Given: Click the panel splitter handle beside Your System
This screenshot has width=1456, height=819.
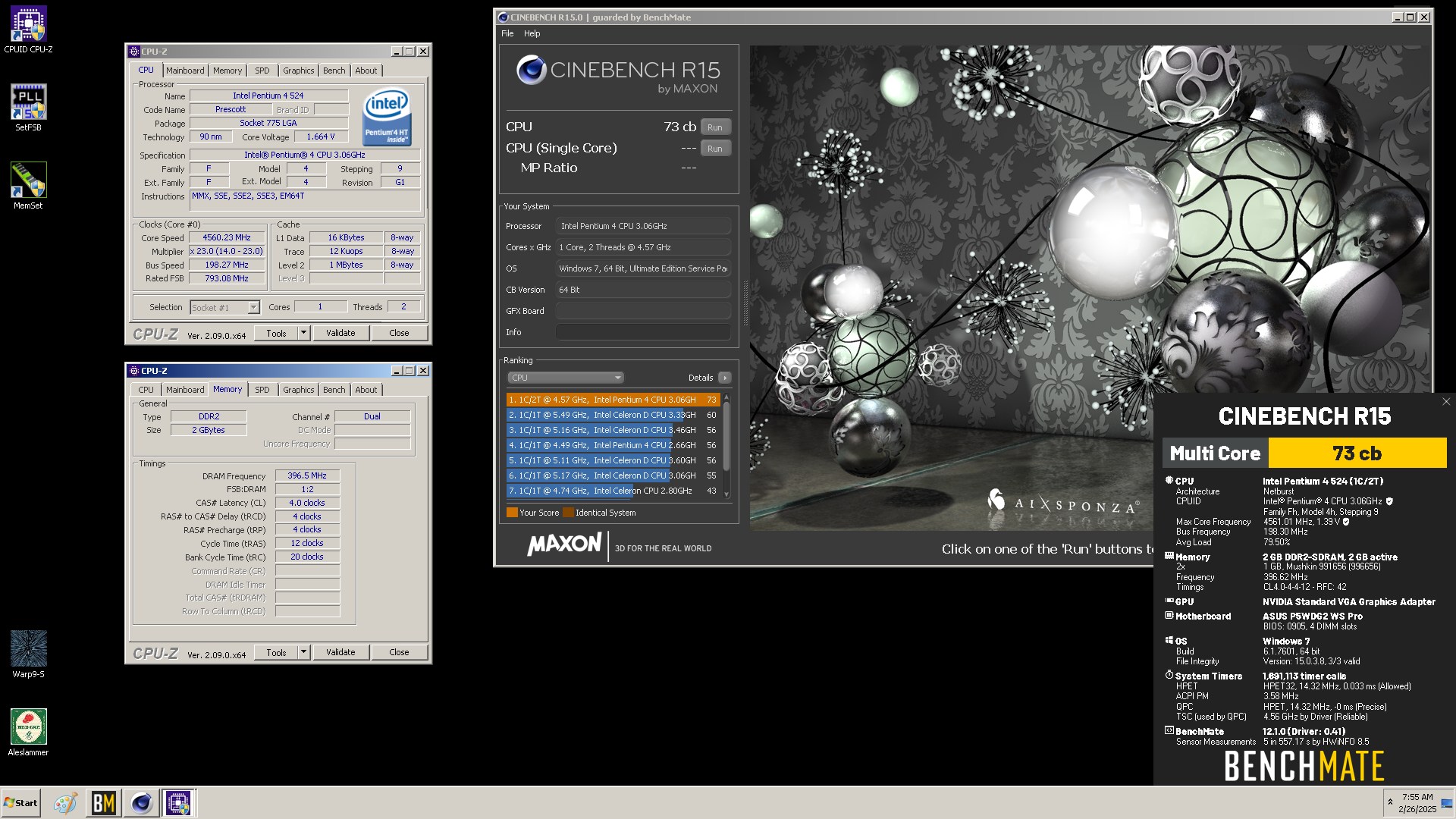Looking at the screenshot, I should pos(745,303).
